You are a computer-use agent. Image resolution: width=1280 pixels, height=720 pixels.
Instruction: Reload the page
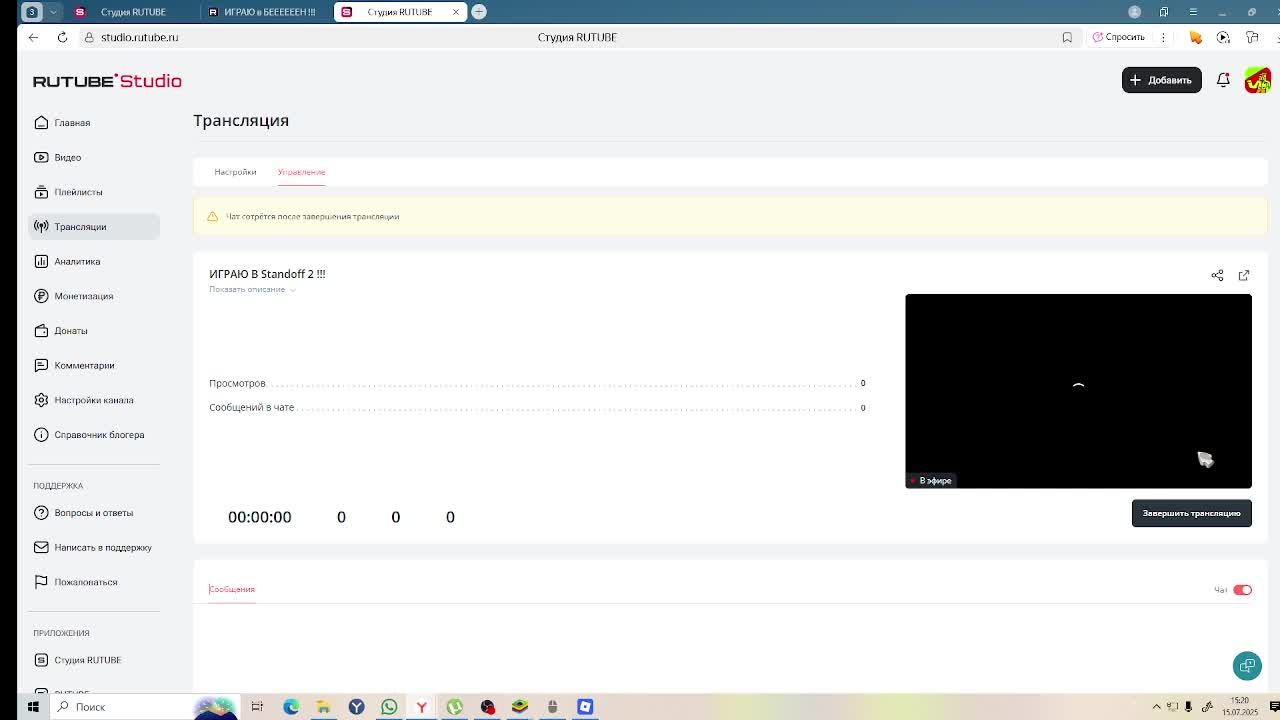click(x=62, y=37)
